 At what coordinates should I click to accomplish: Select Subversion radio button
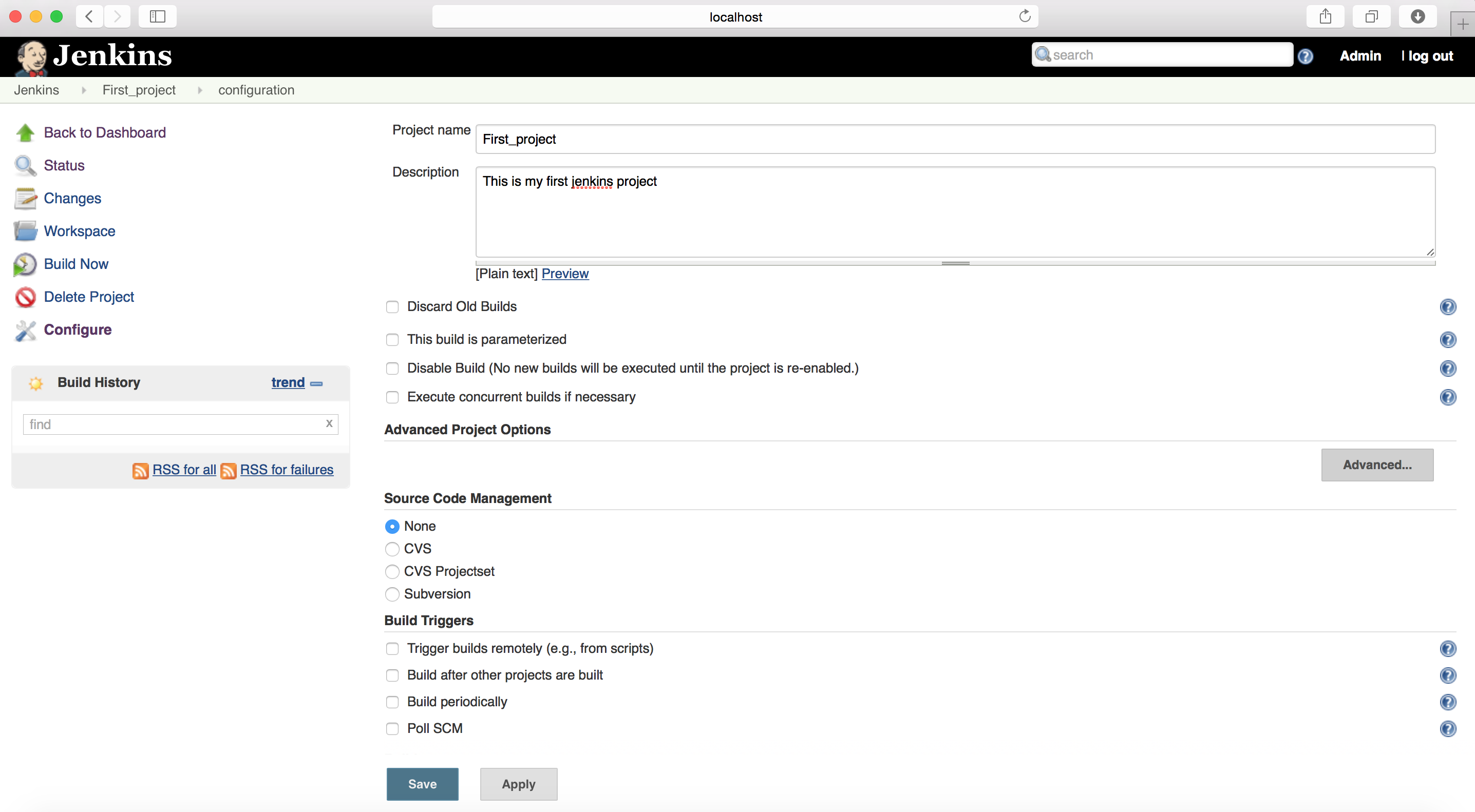392,594
